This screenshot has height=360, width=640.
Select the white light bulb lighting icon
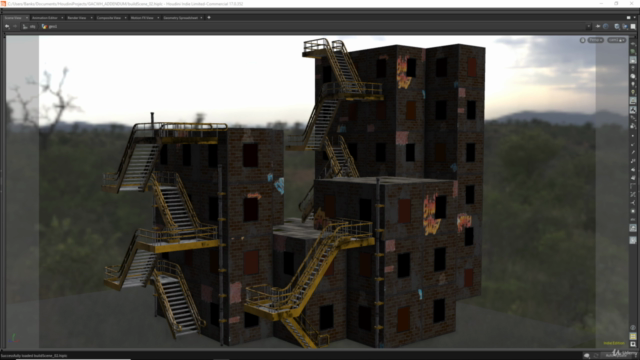[x=633, y=84]
